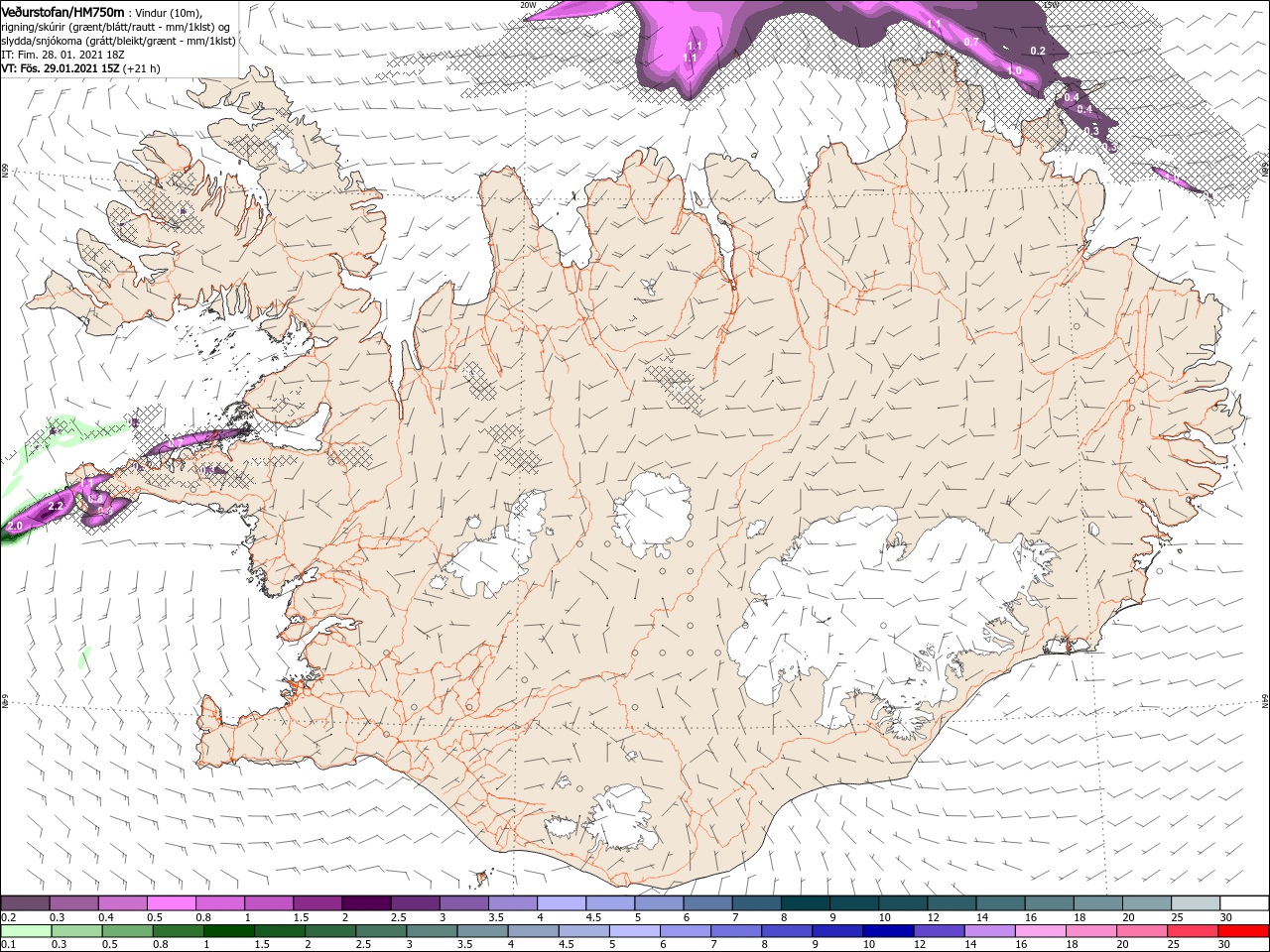Click the crimson 25 swatch in lower legend row
The image size is (1270, 952).
pos(1193,931)
